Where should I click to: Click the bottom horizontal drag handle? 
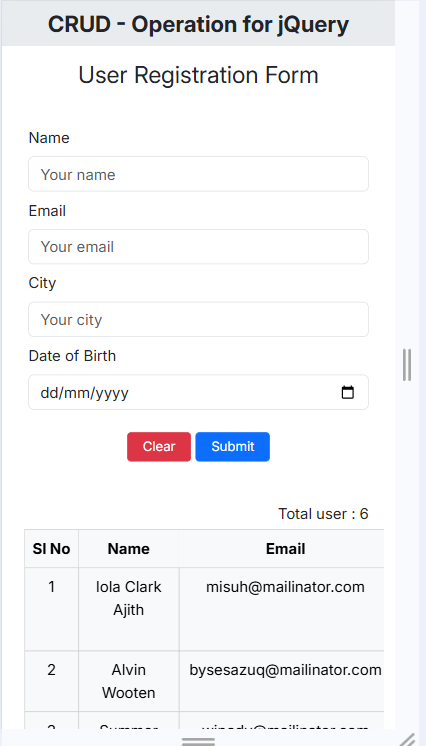pos(198,741)
